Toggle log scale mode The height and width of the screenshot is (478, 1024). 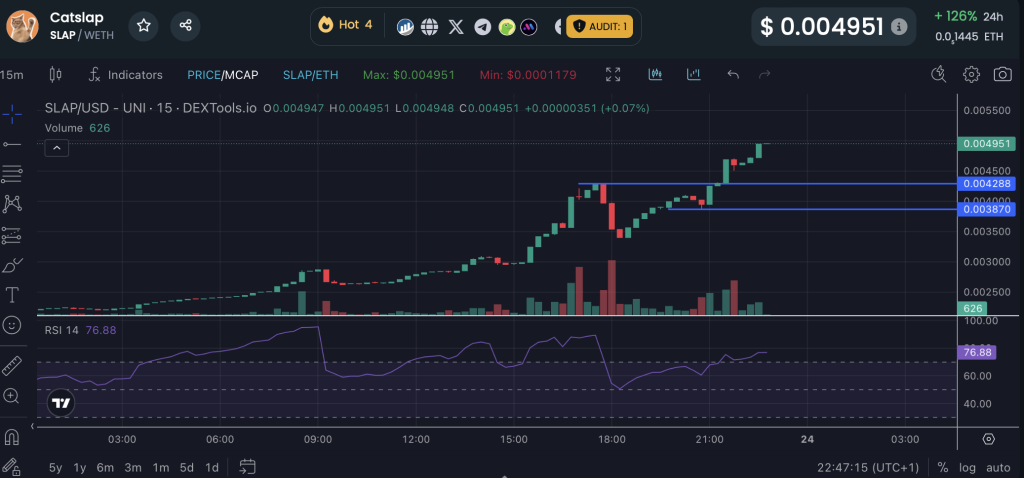[968, 468]
